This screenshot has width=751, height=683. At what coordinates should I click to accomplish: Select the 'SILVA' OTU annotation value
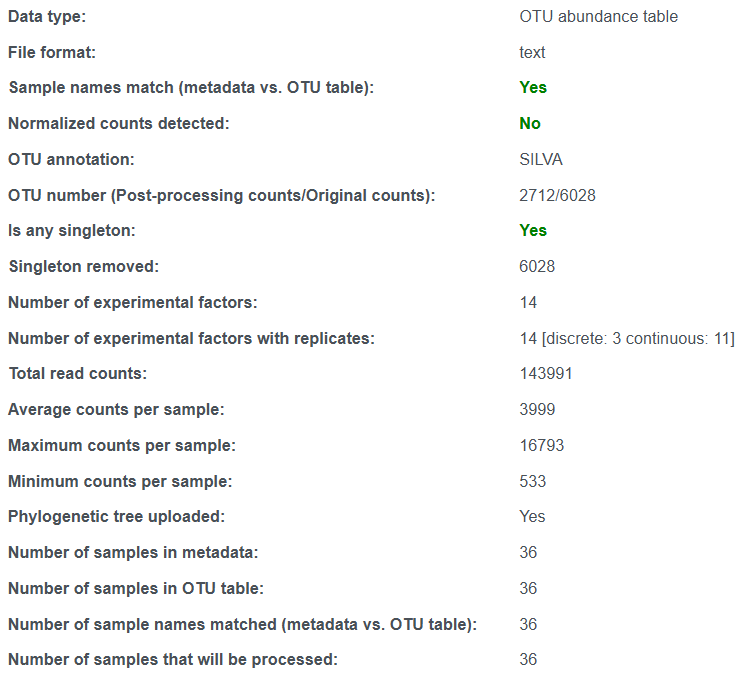(x=541, y=159)
